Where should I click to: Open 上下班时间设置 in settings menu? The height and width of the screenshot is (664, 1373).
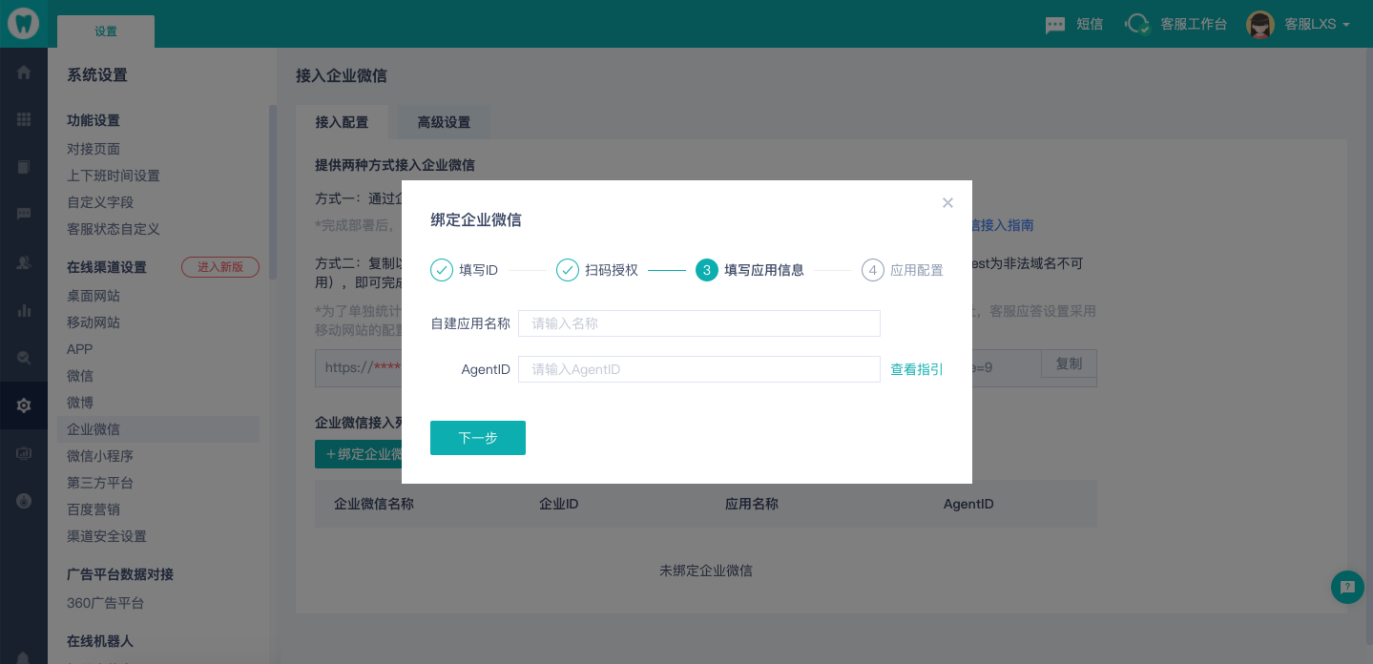click(x=113, y=176)
